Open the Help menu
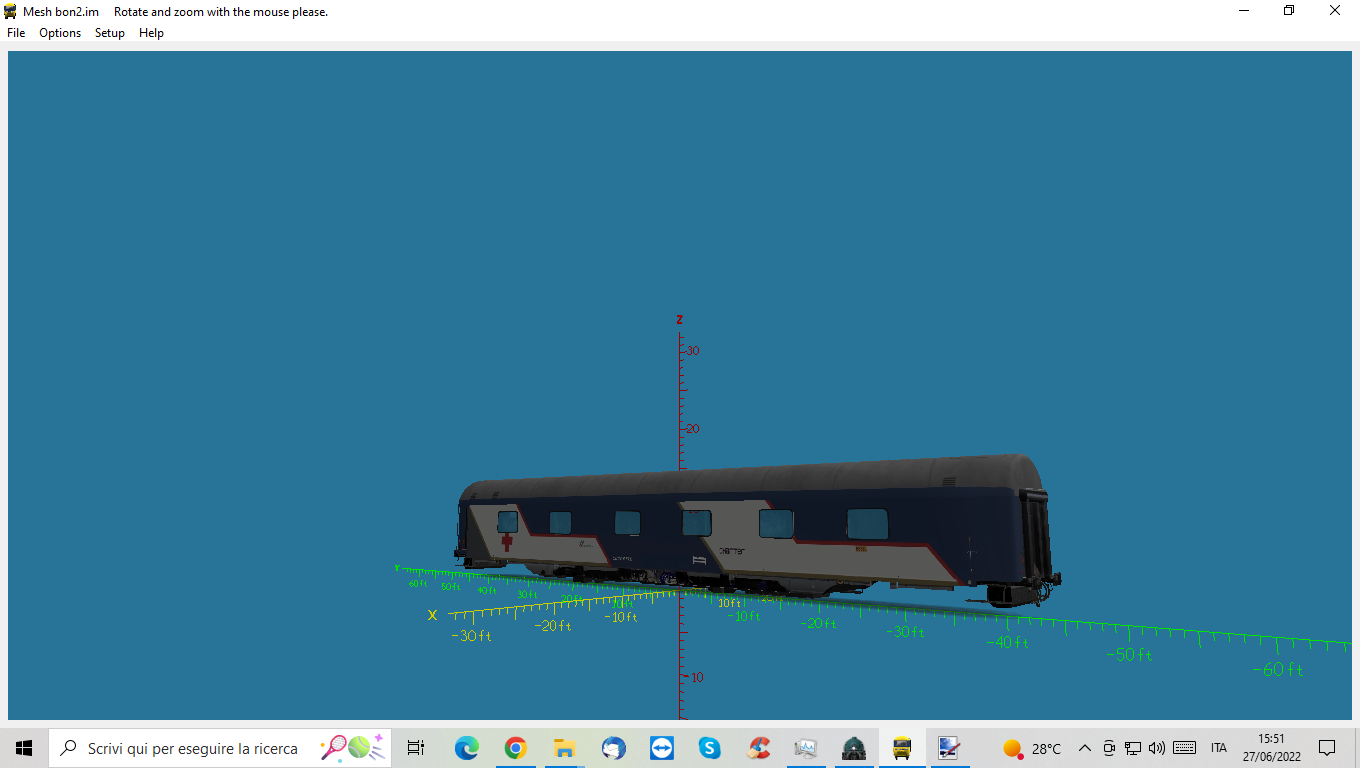This screenshot has height=768, width=1360. (151, 33)
